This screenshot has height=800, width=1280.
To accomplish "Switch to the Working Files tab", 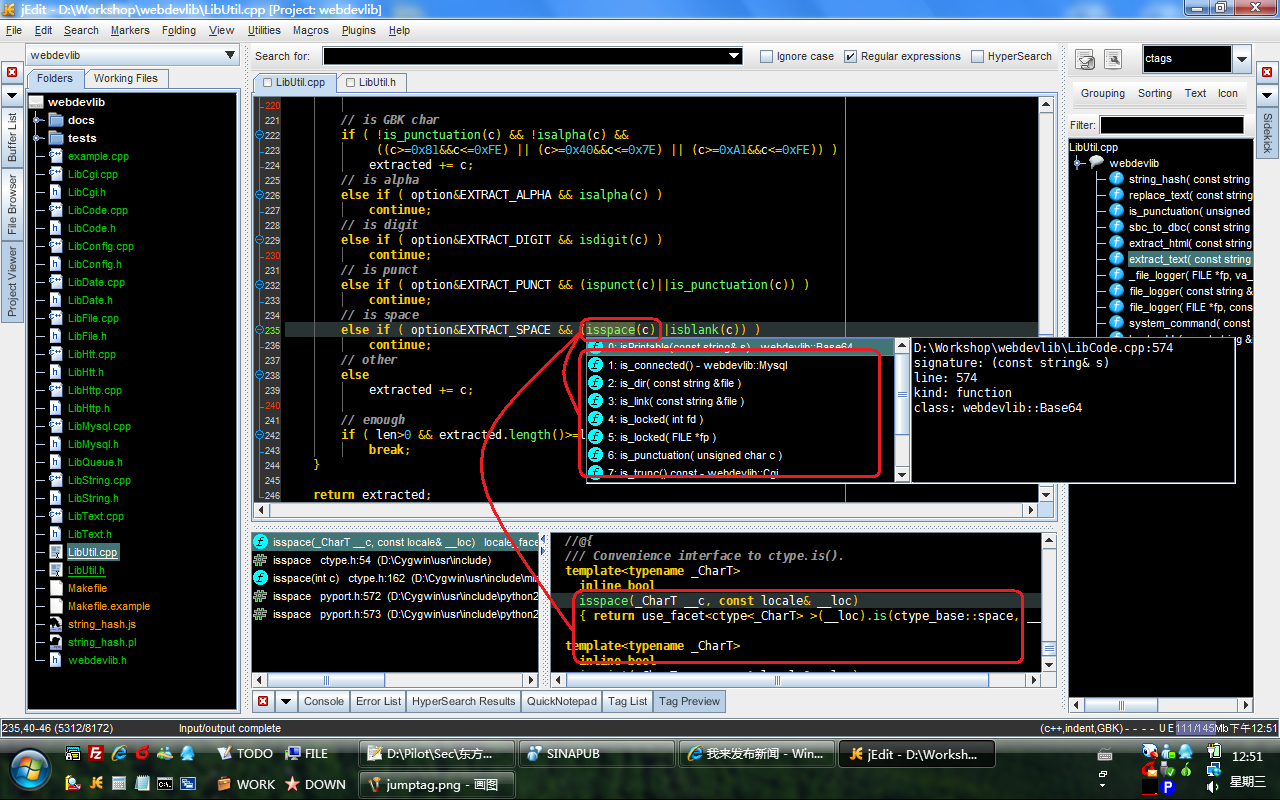I will (126, 78).
